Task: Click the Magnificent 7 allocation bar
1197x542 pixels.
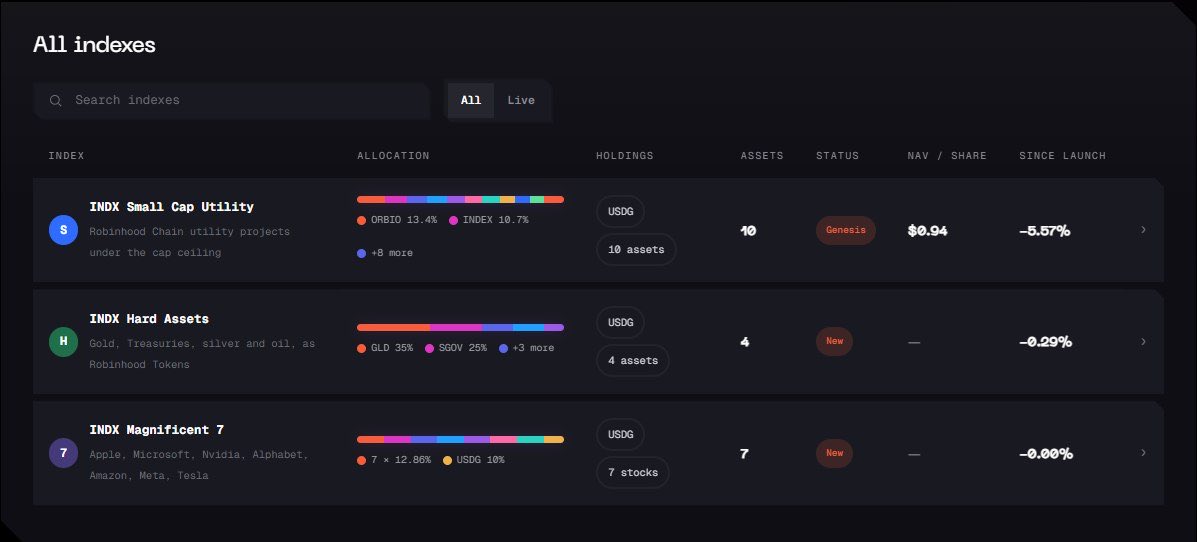Action: coord(460,440)
